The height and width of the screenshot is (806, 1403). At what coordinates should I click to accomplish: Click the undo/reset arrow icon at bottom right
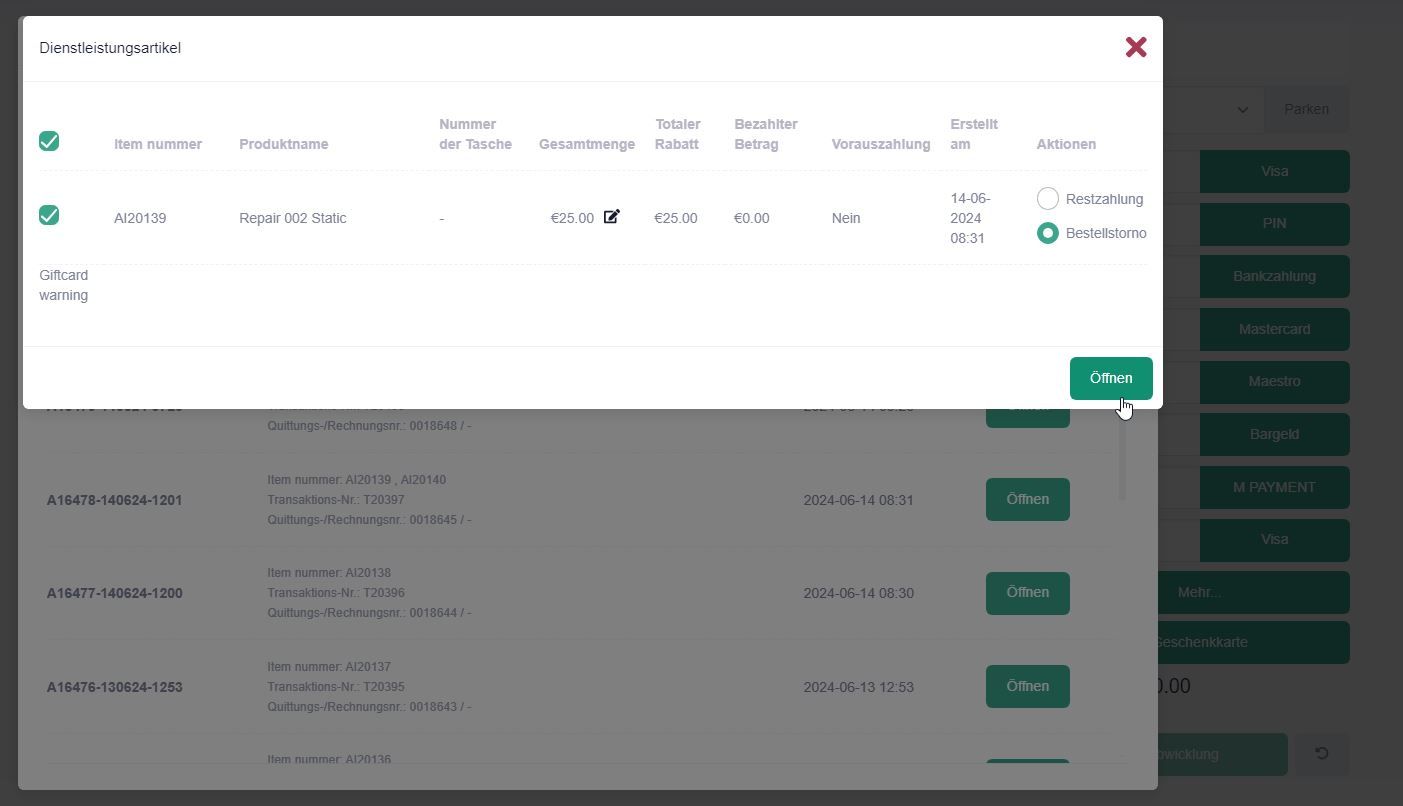tap(1322, 754)
